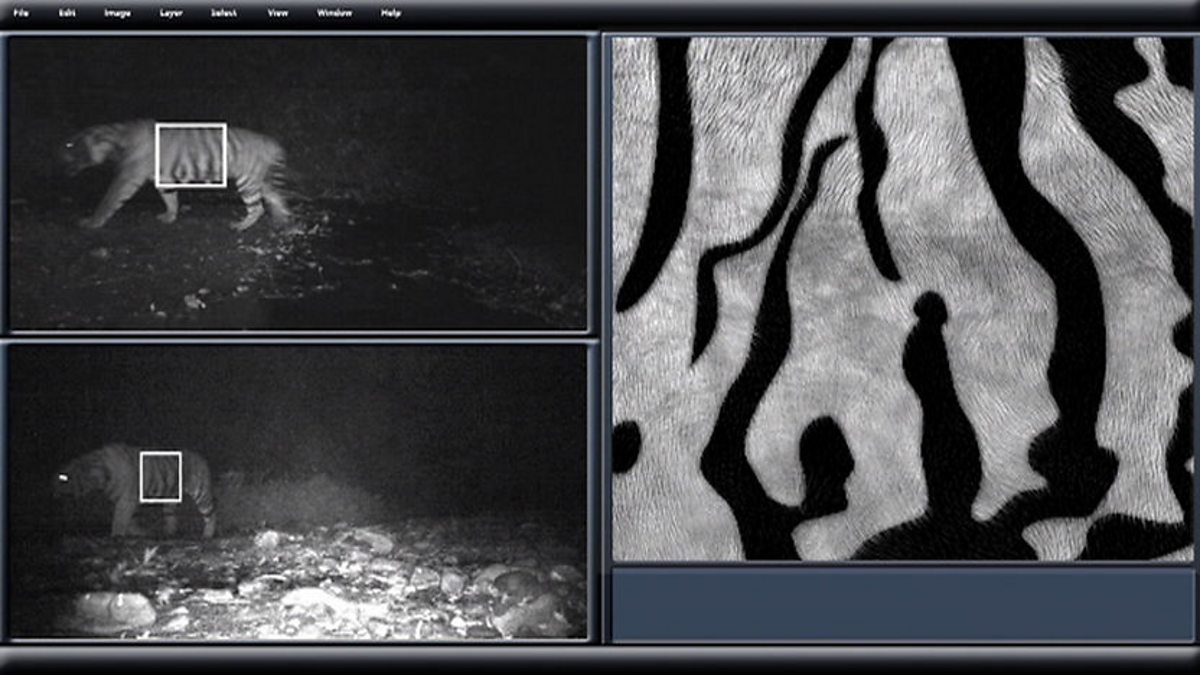Open the Layer menu

(171, 13)
